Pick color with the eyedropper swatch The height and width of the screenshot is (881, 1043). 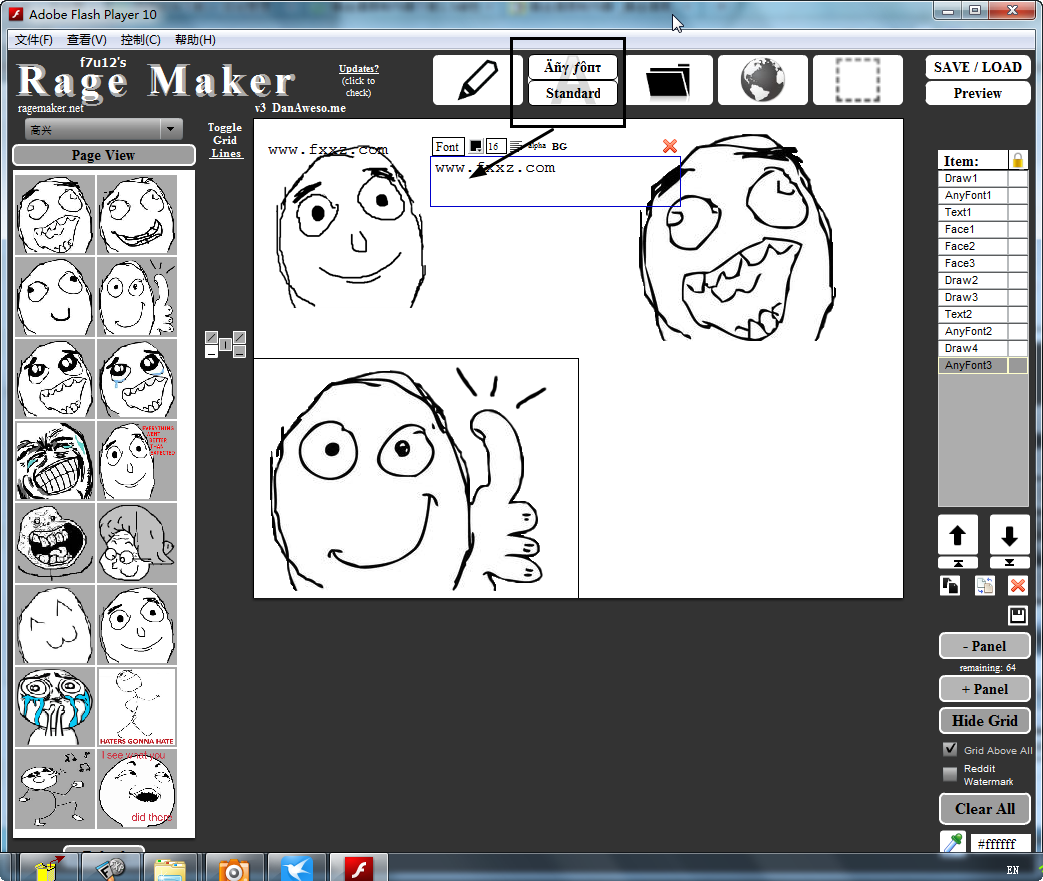pos(953,843)
